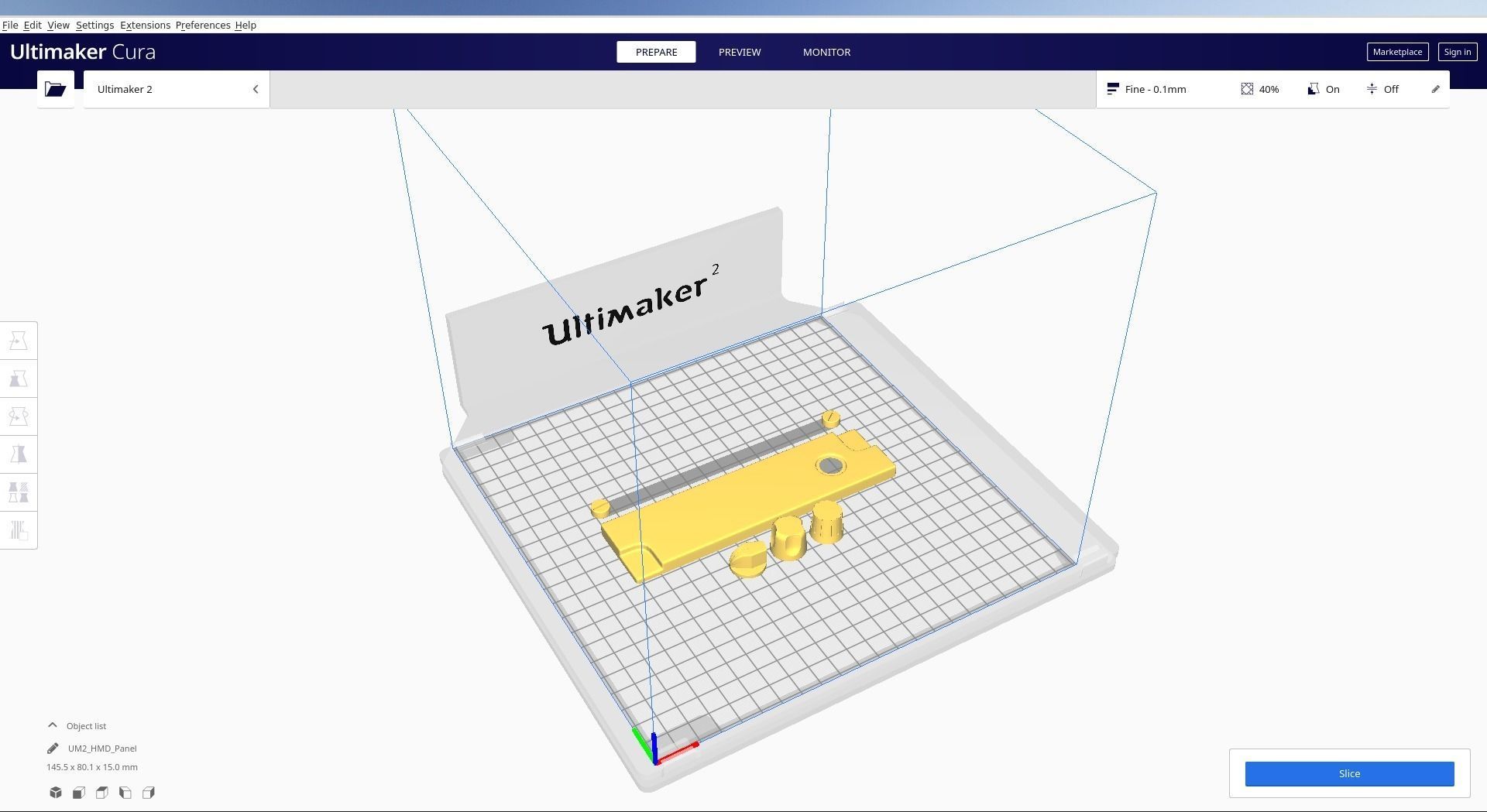1487x812 pixels.
Task: Switch to 3D perspective view cube icon
Action: click(56, 793)
